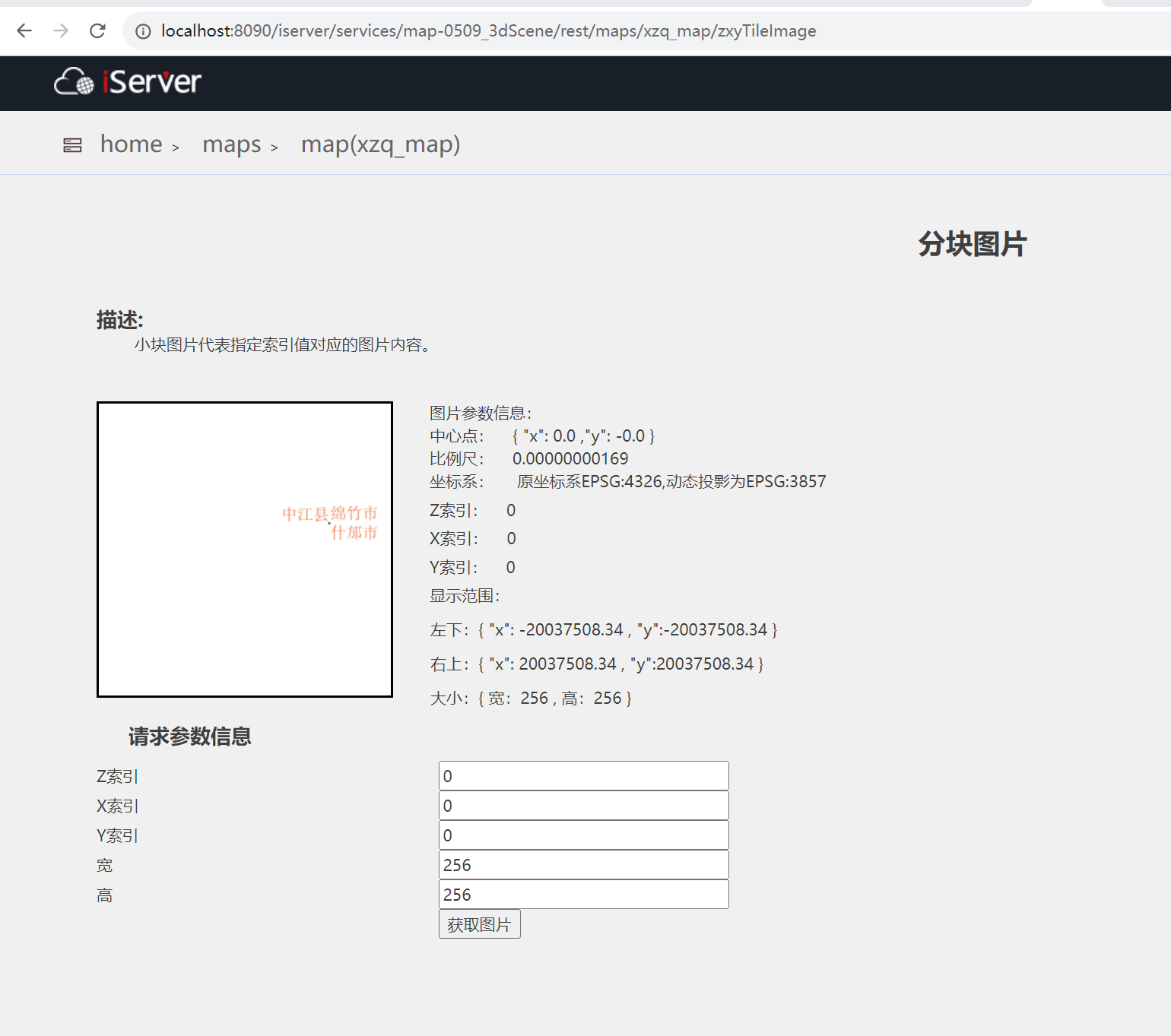Focus the browser address bar URL
1171x1036 pixels.
pos(488,31)
